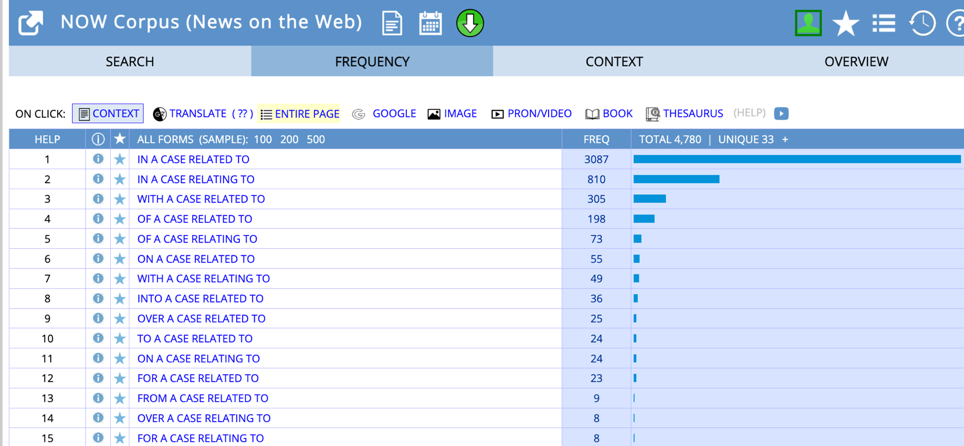Click the gray (HELP) link
This screenshot has width=964, height=446.
pyautogui.click(x=749, y=113)
